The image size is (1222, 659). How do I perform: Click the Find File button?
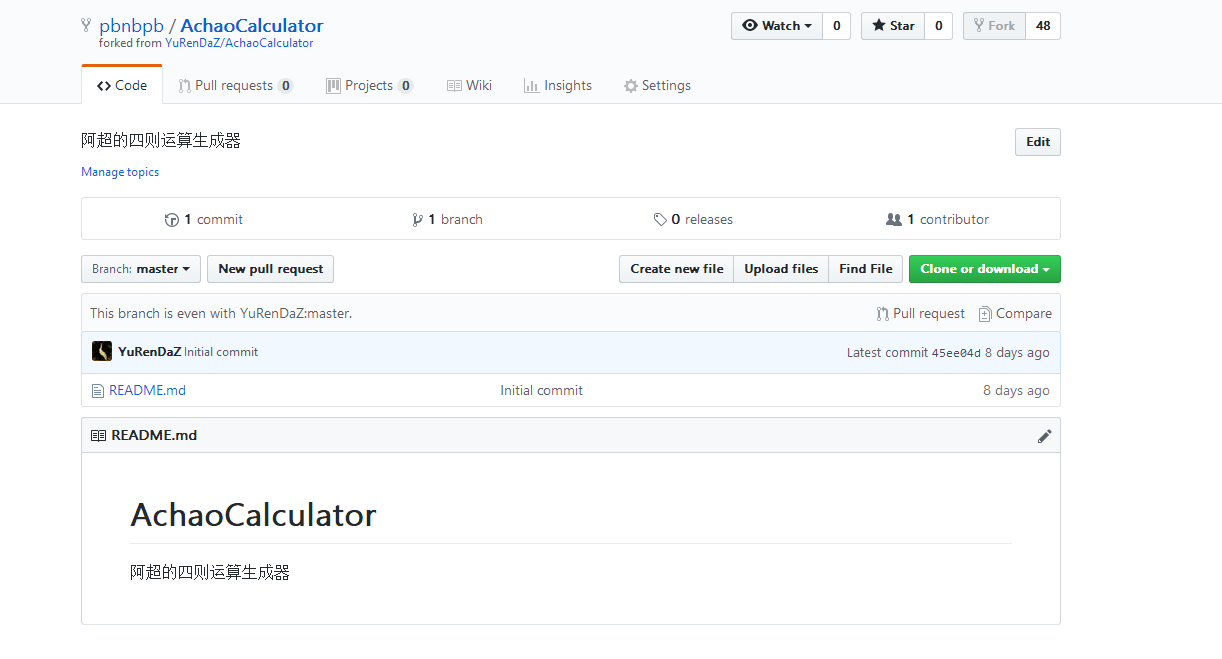tap(866, 269)
